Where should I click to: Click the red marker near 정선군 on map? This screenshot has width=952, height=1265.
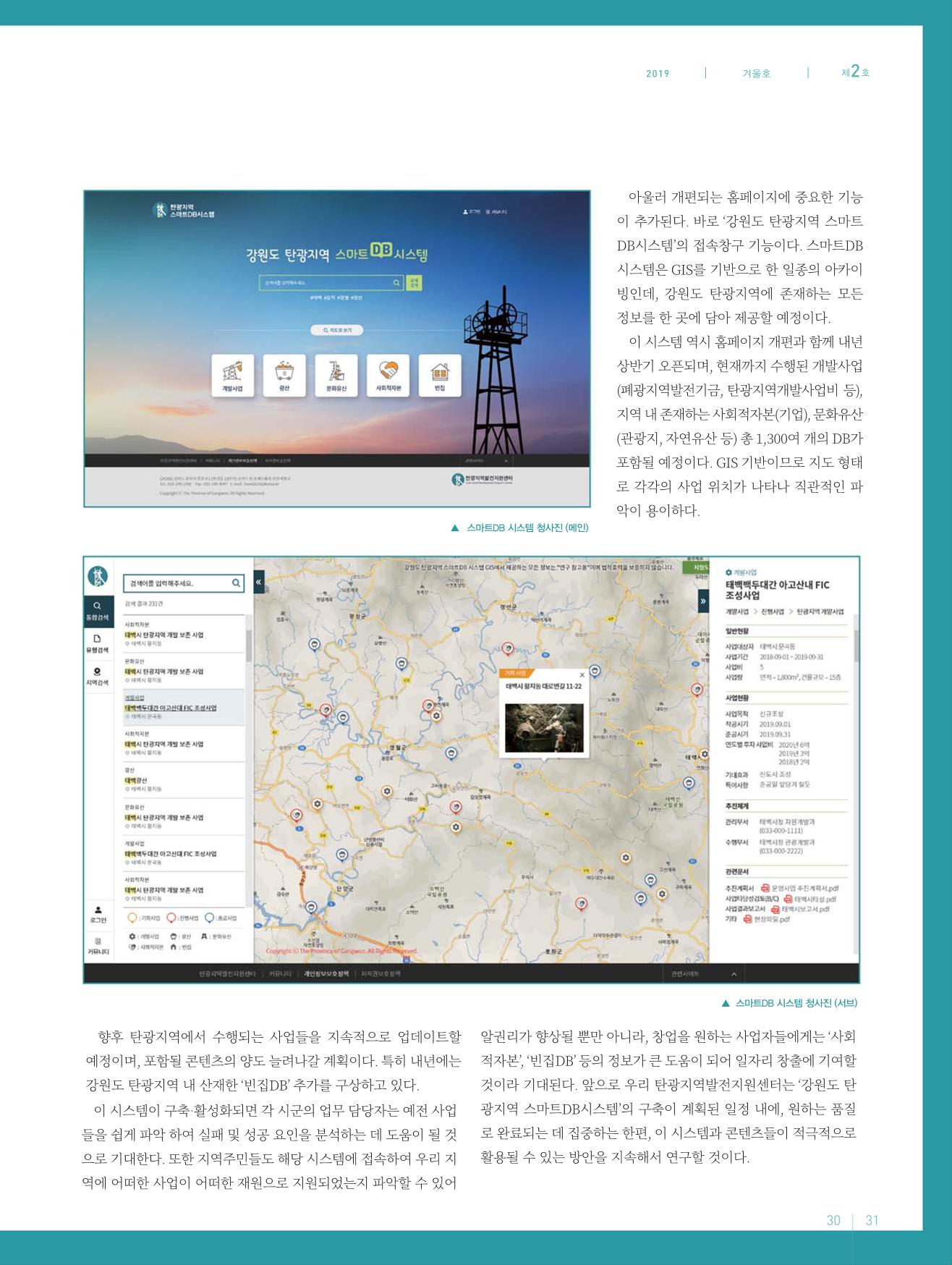508,648
